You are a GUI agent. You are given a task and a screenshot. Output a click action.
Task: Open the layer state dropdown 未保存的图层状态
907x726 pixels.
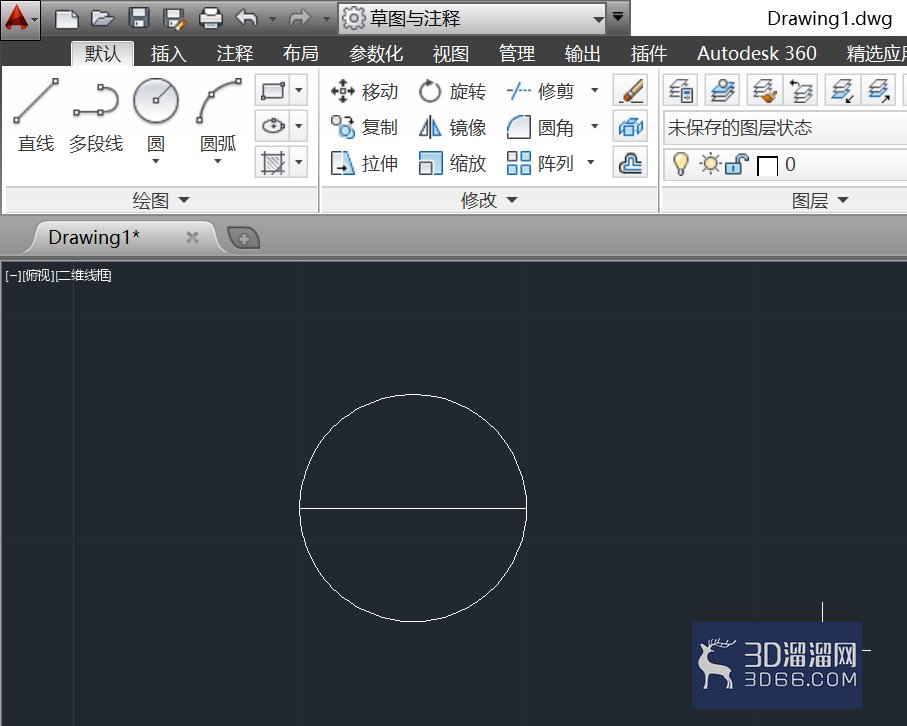[784, 127]
